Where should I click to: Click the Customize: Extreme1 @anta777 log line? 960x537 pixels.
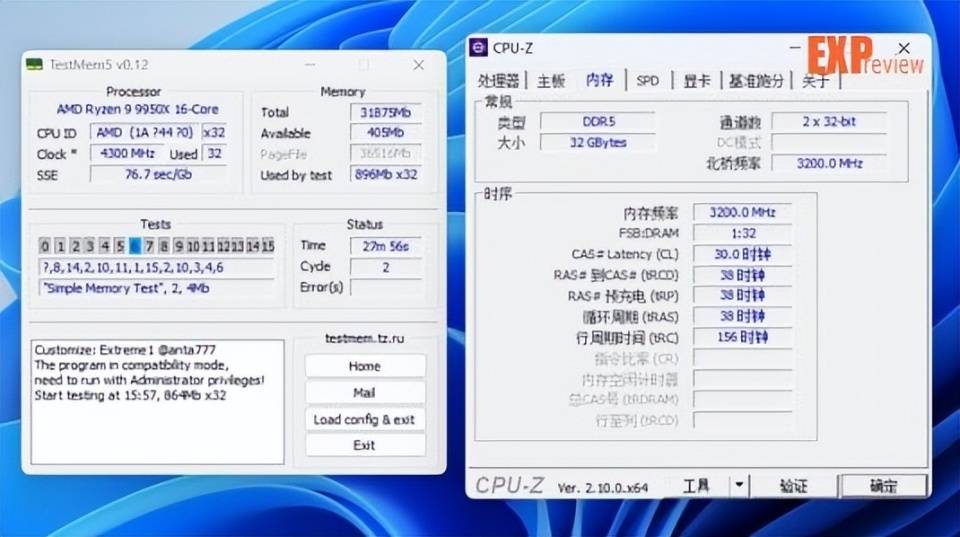click(125, 350)
